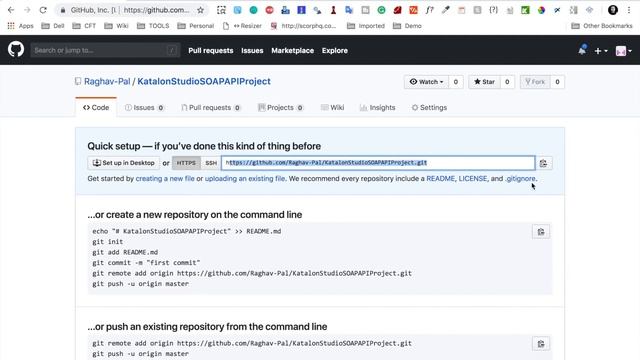The image size is (640, 360).
Task: Switch to the Insights tab
Action: coord(378,107)
